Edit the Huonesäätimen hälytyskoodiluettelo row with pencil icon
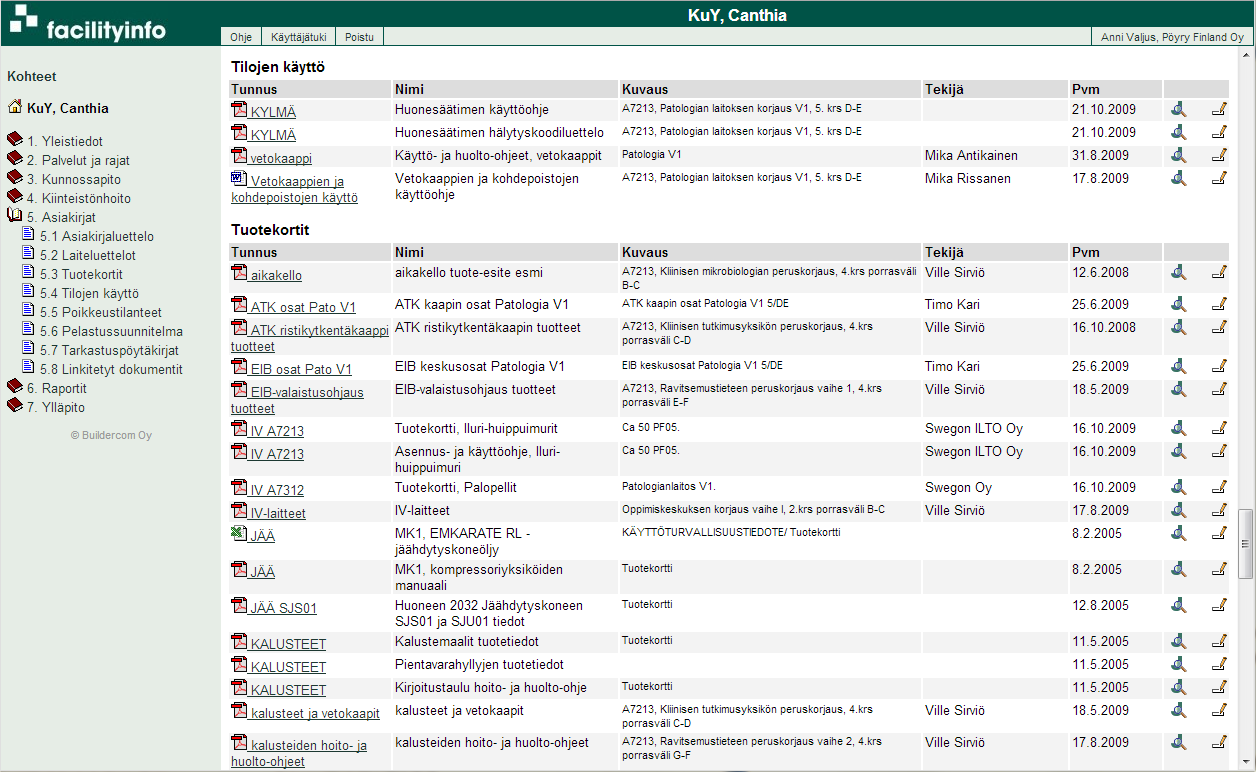The height and width of the screenshot is (772, 1256). 1219,132
